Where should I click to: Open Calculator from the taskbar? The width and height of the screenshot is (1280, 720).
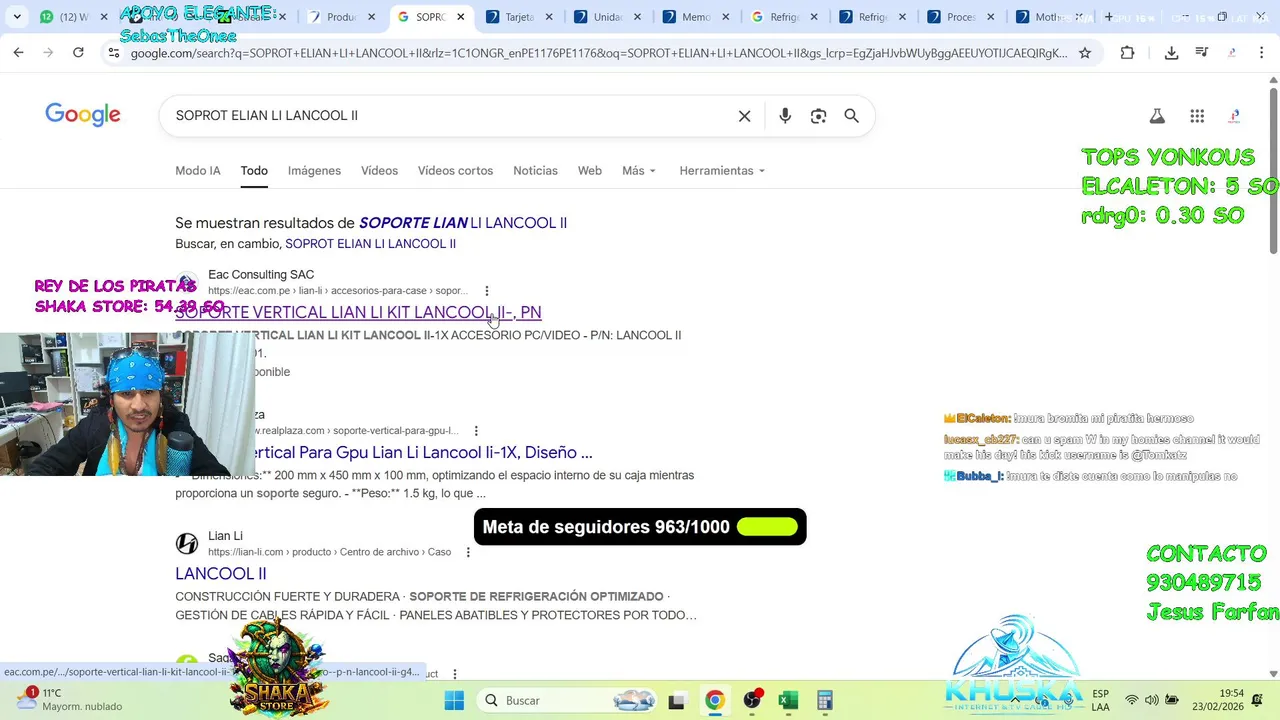(x=825, y=700)
